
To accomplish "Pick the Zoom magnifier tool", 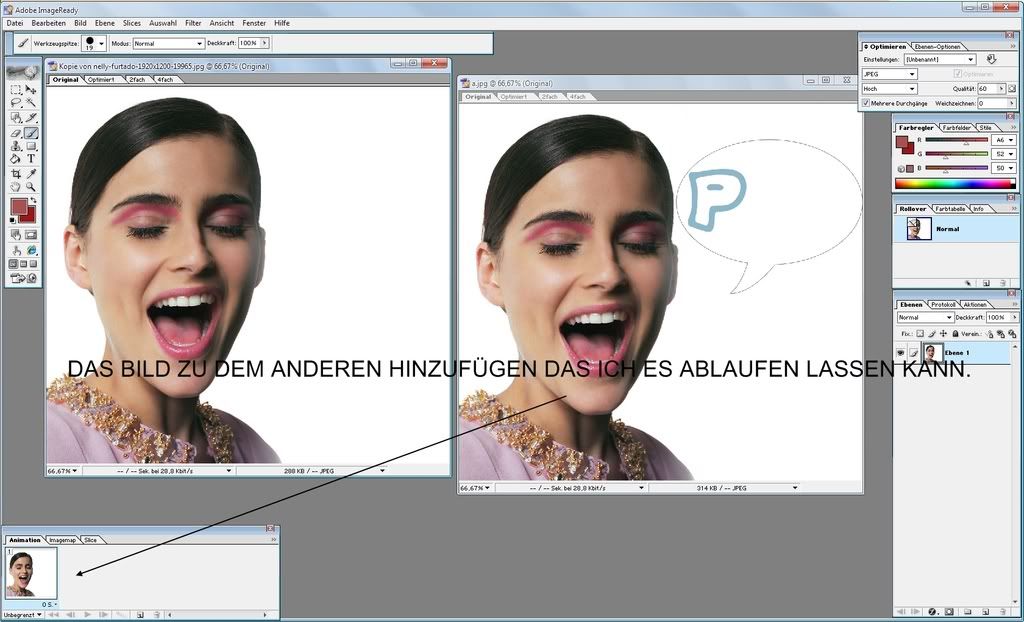I will point(31,187).
